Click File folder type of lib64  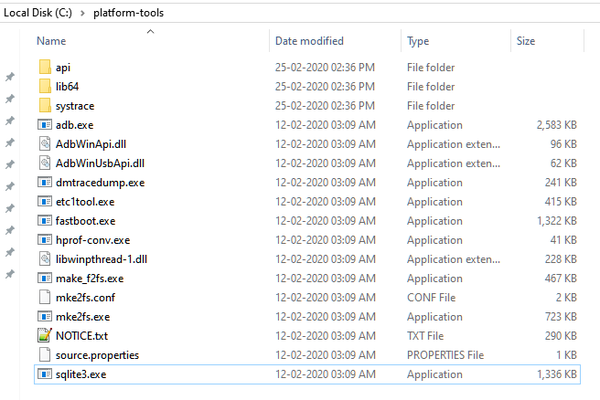(431, 86)
